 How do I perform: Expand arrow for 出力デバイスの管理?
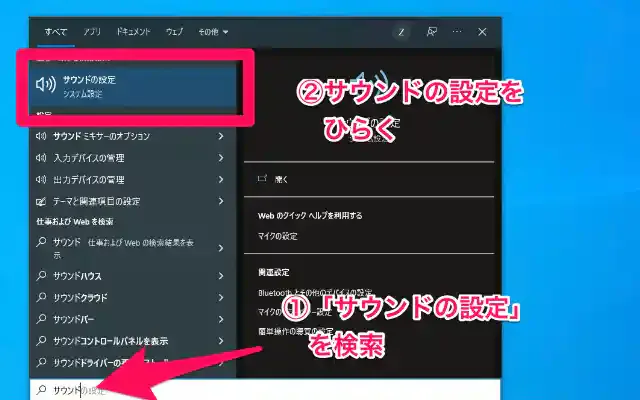pos(221,179)
